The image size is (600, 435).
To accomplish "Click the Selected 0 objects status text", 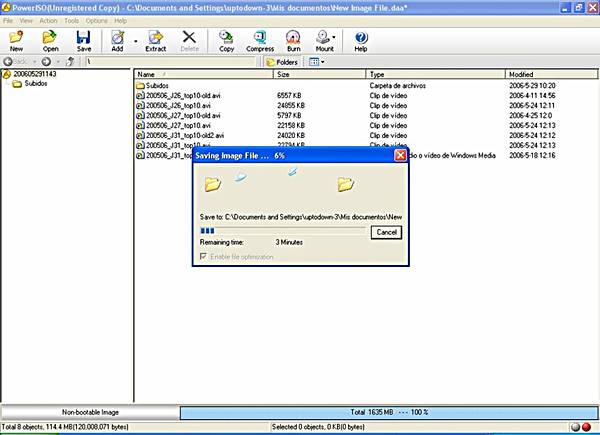I will [318, 427].
